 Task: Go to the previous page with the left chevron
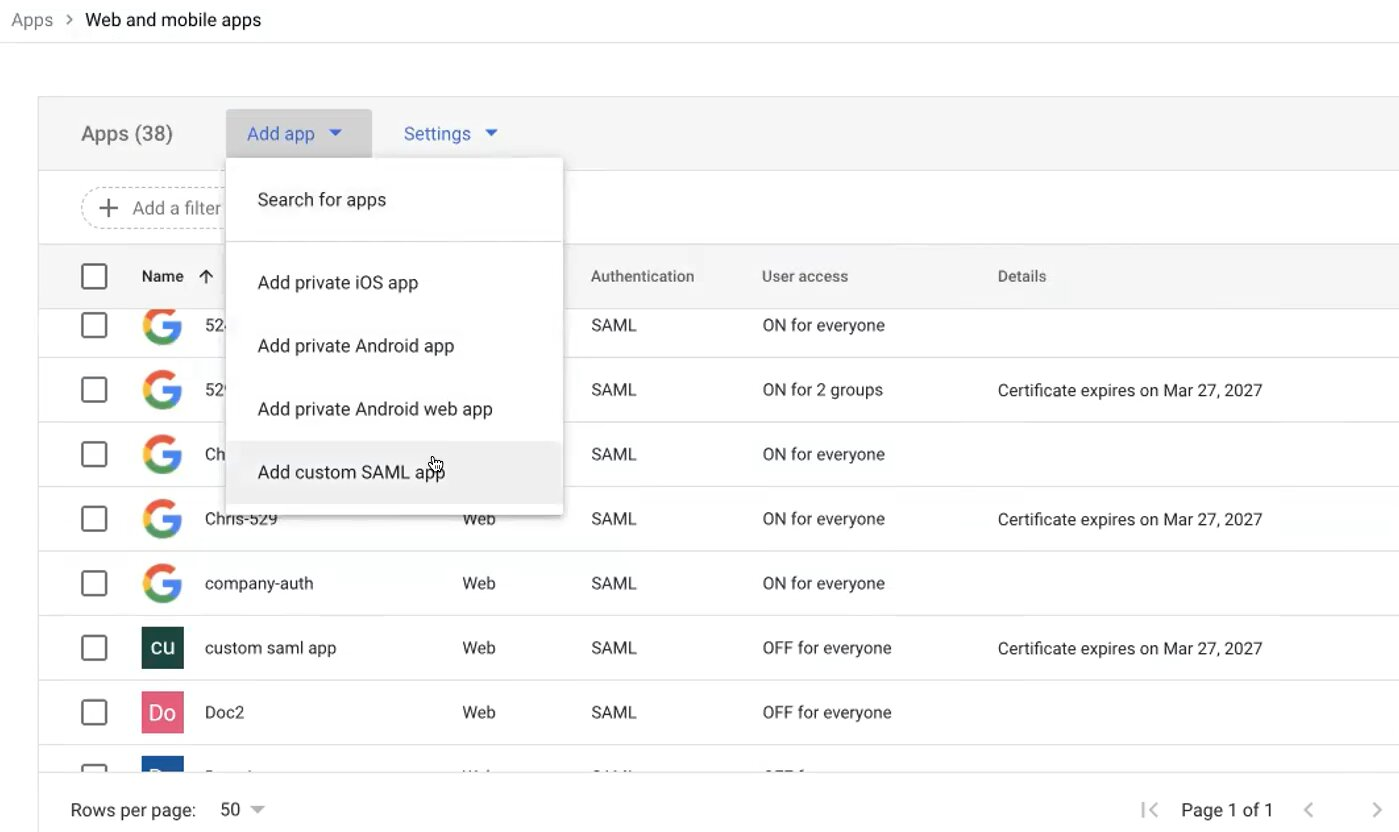pos(1308,809)
